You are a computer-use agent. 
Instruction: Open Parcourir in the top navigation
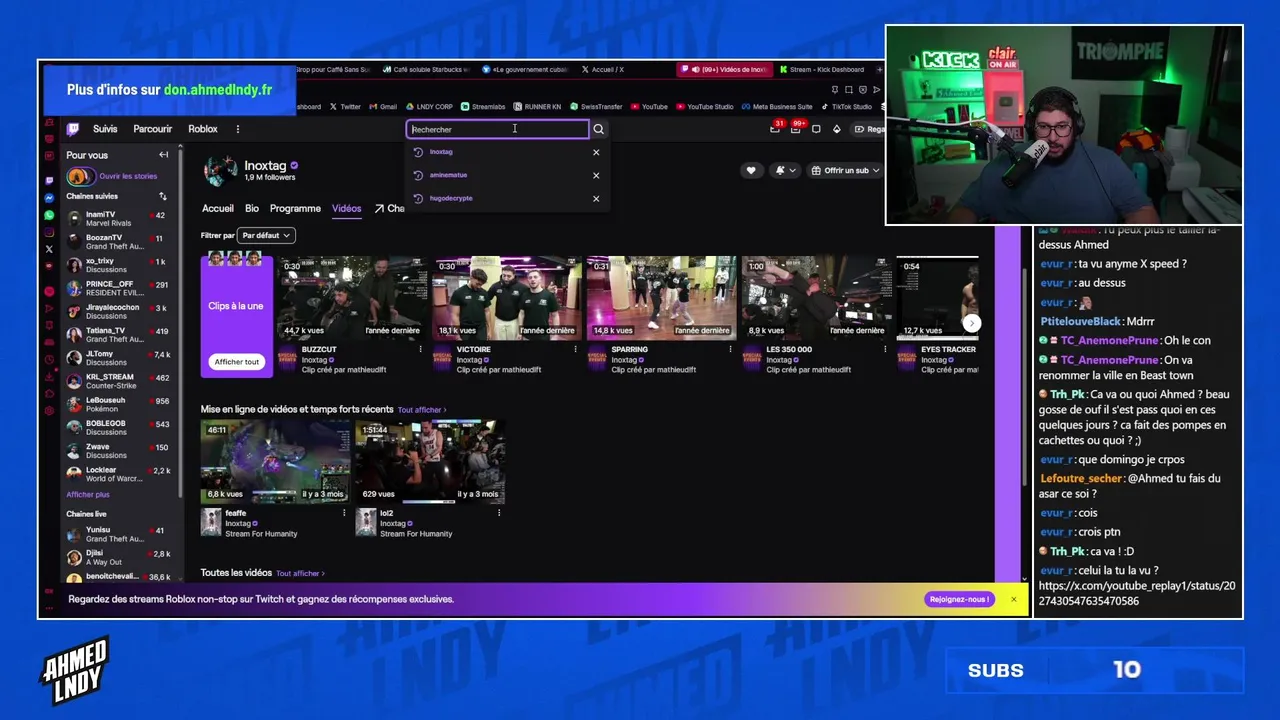[x=153, y=129]
